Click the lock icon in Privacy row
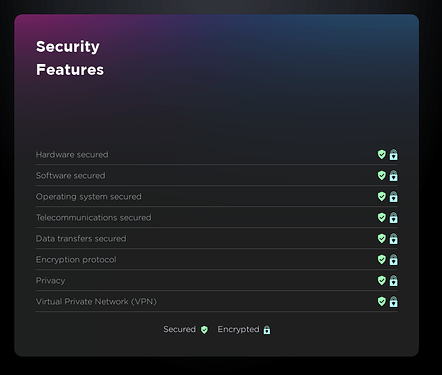The height and width of the screenshot is (375, 442). click(x=394, y=281)
